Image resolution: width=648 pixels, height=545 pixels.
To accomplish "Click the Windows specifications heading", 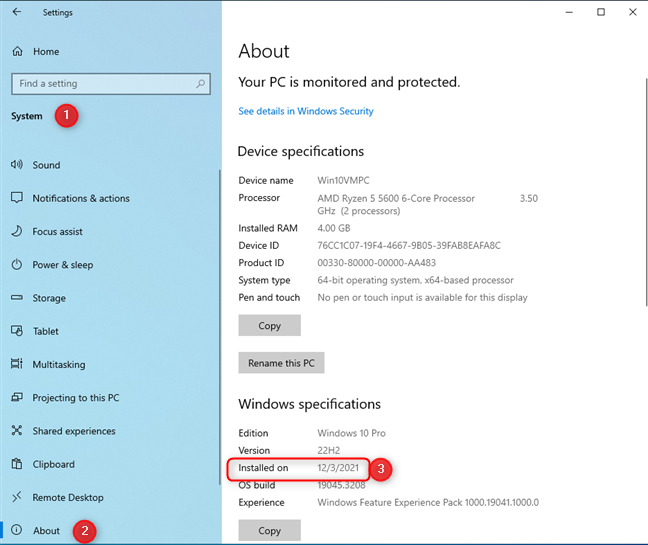I will click(310, 404).
